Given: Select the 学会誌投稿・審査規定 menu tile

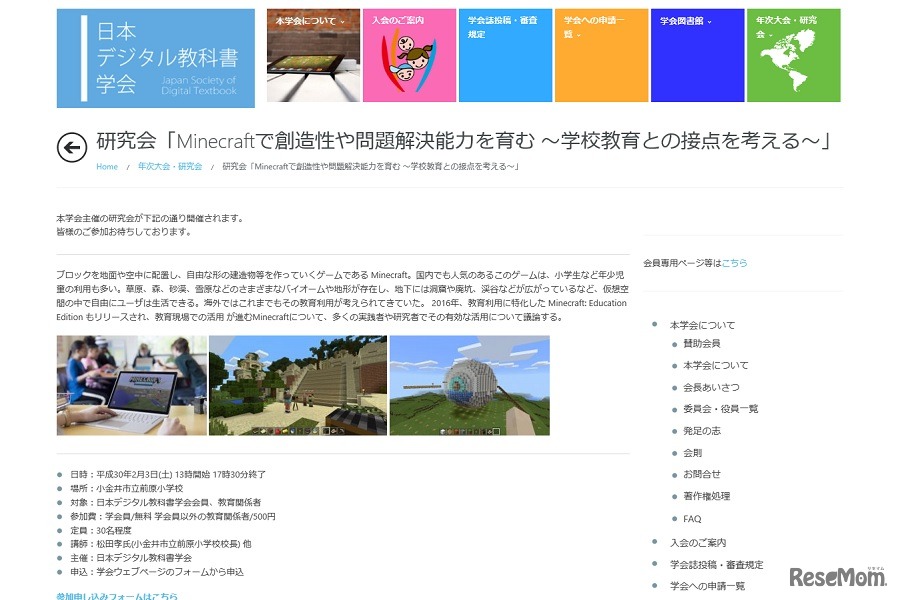Looking at the screenshot, I should coord(505,55).
